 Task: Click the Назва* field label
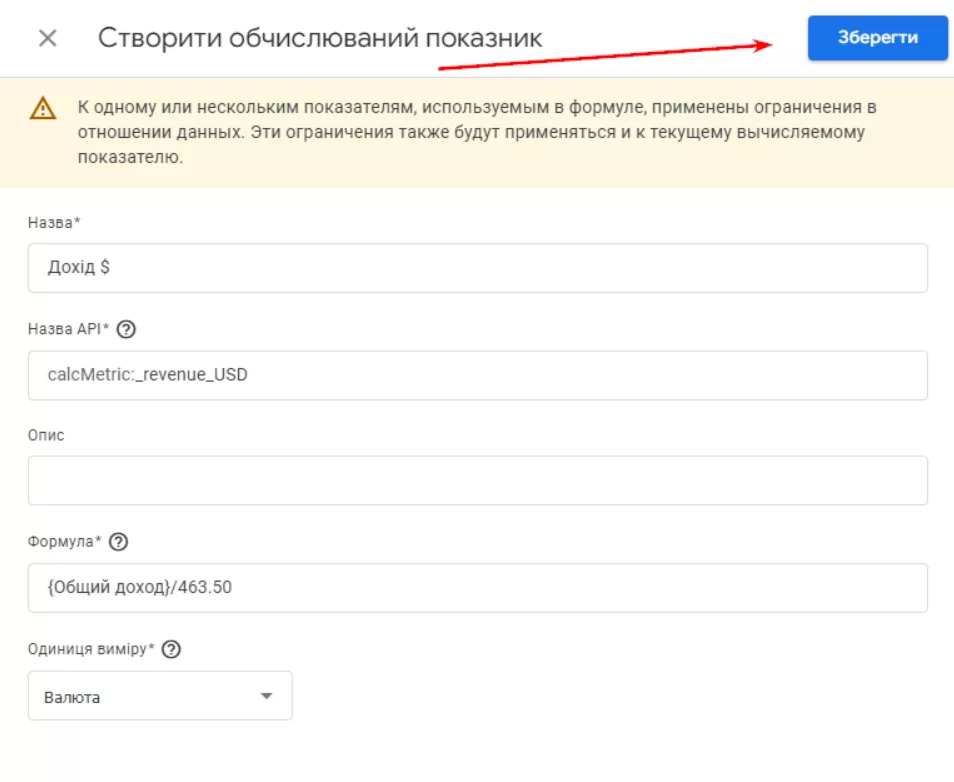coord(54,223)
